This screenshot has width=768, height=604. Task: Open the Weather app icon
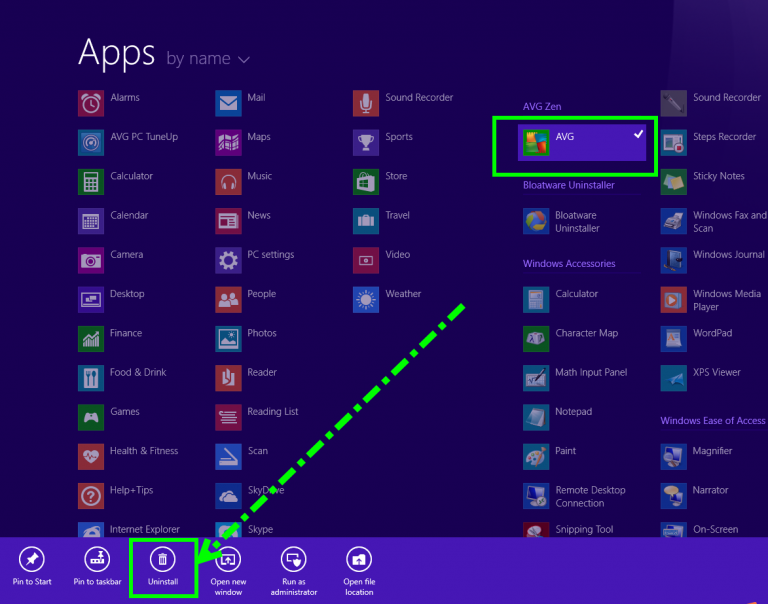tap(366, 299)
